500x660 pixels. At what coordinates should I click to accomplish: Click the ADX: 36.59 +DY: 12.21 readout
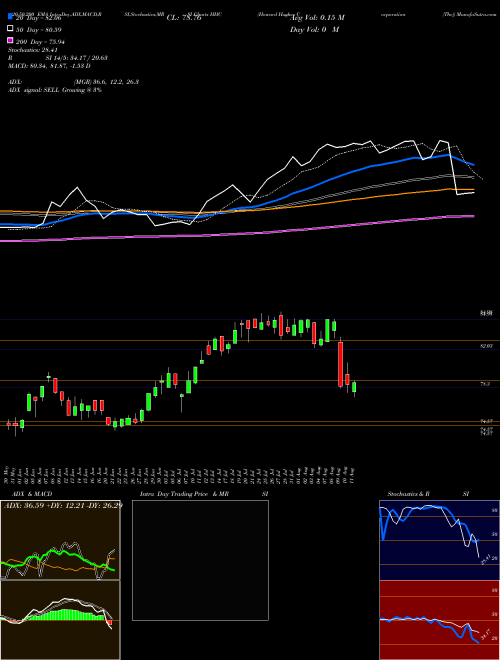click(63, 505)
